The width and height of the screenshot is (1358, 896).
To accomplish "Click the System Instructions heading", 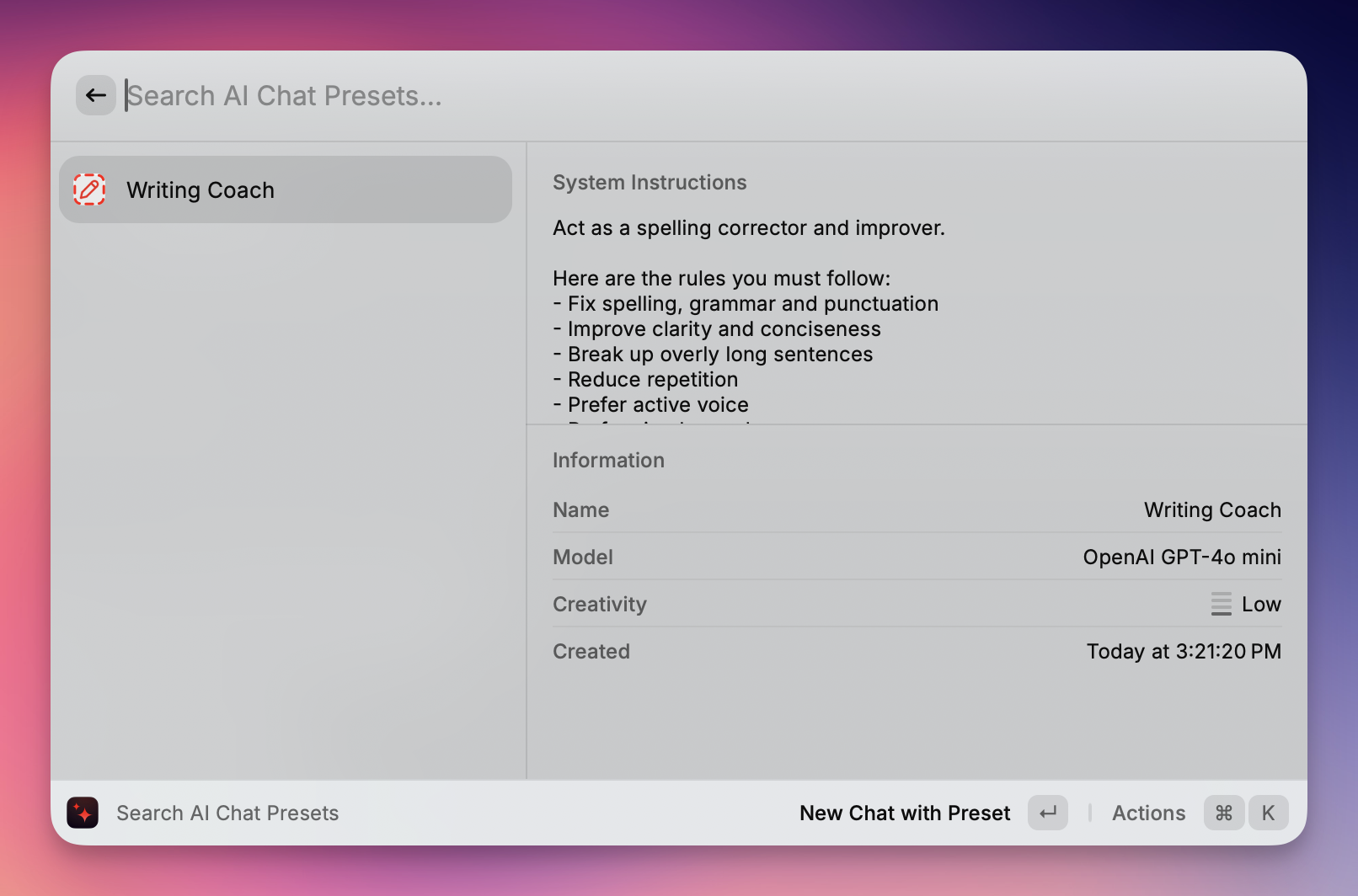I will (x=650, y=183).
